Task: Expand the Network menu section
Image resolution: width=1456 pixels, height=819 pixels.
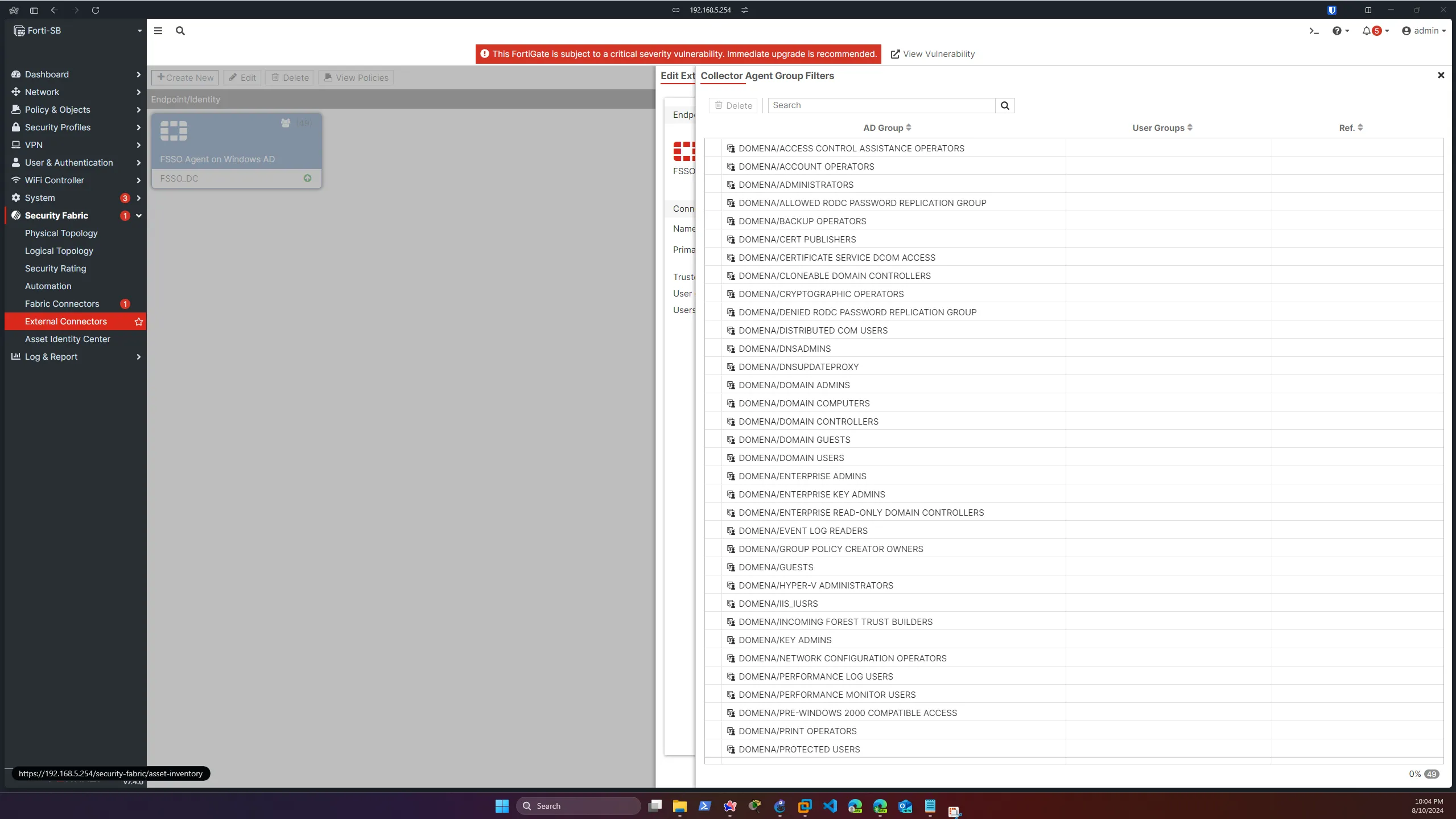Action: coord(75,92)
